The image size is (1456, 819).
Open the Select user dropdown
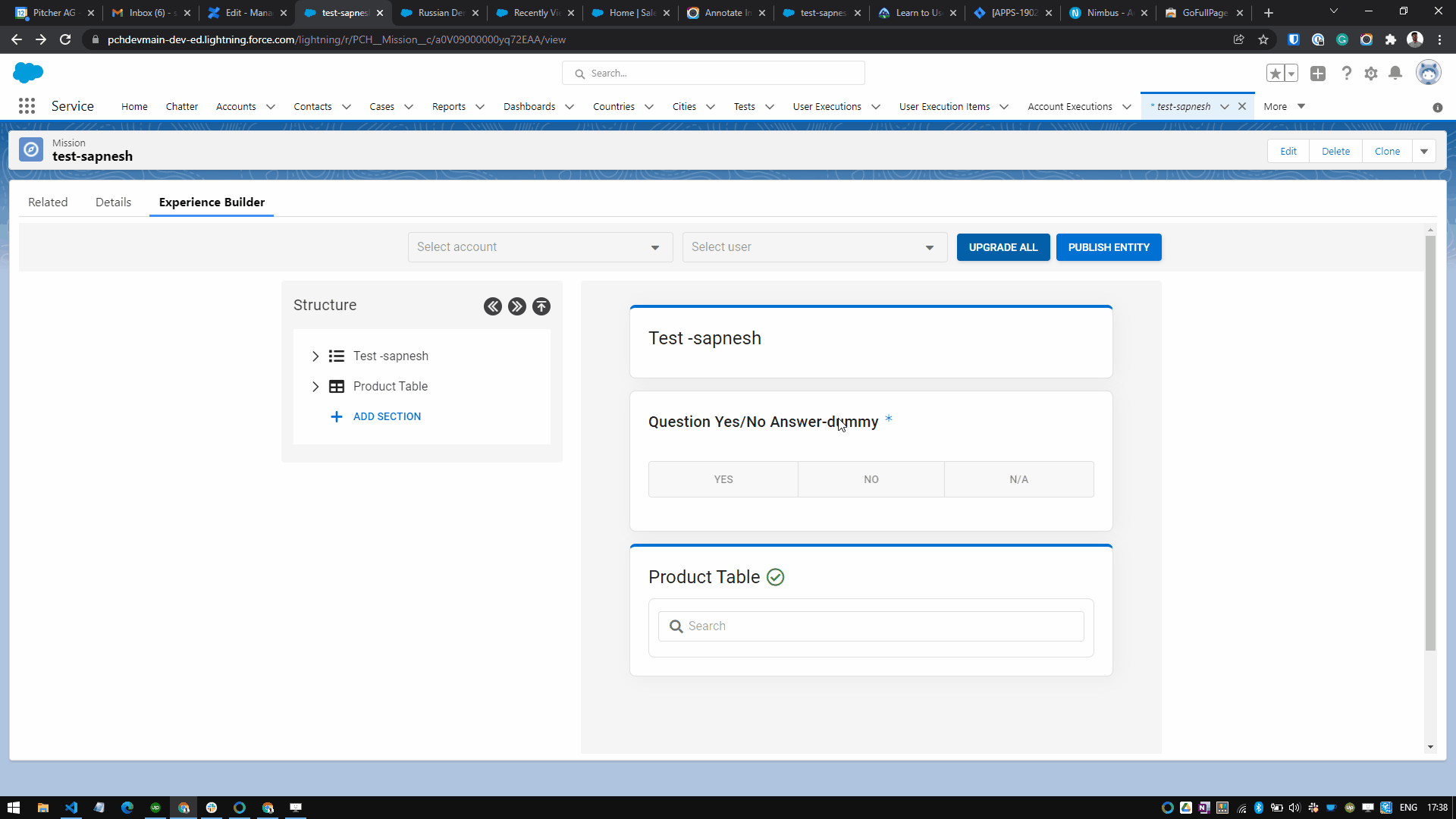814,247
